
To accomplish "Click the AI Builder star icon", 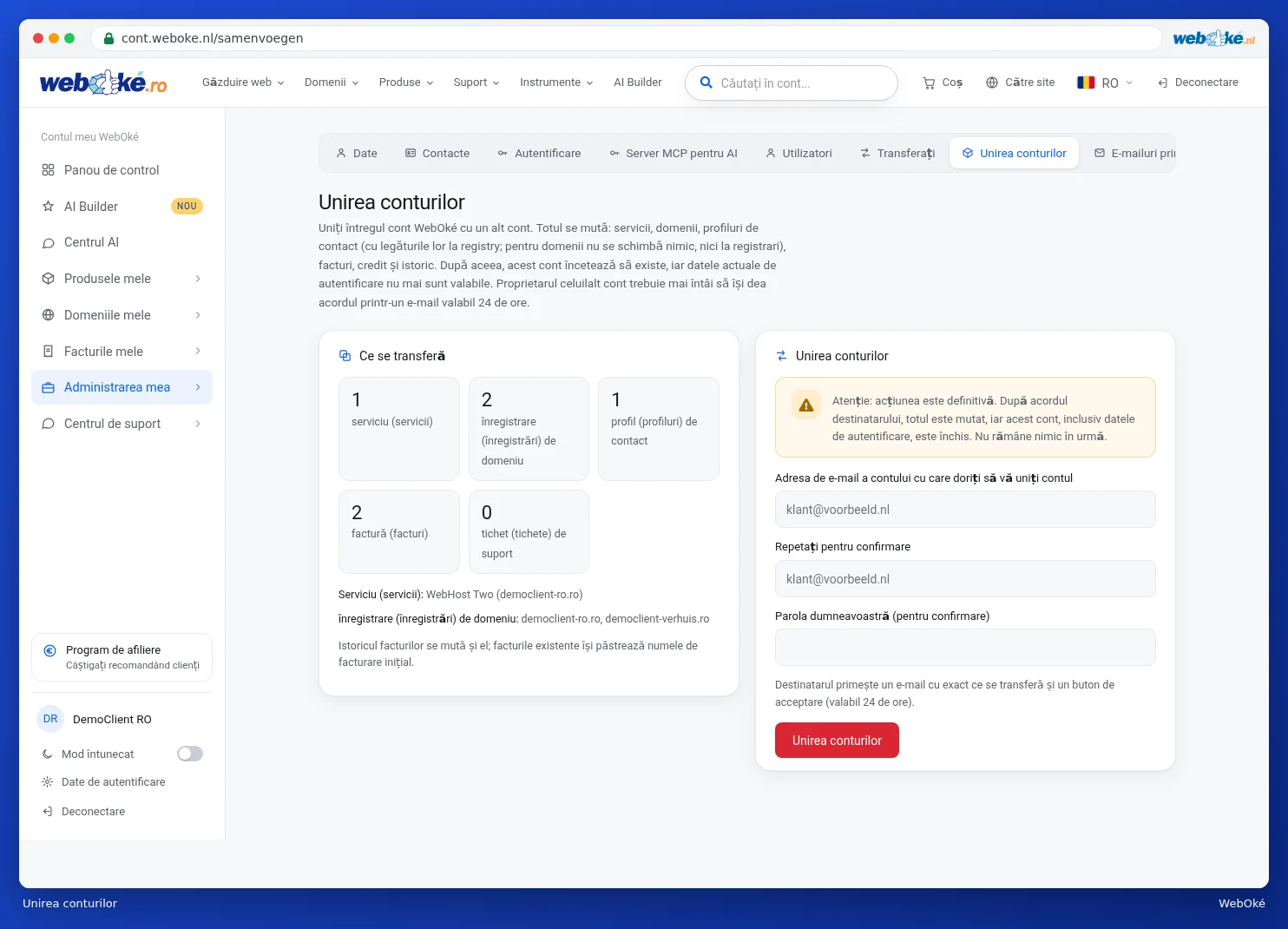I will pyautogui.click(x=49, y=207).
